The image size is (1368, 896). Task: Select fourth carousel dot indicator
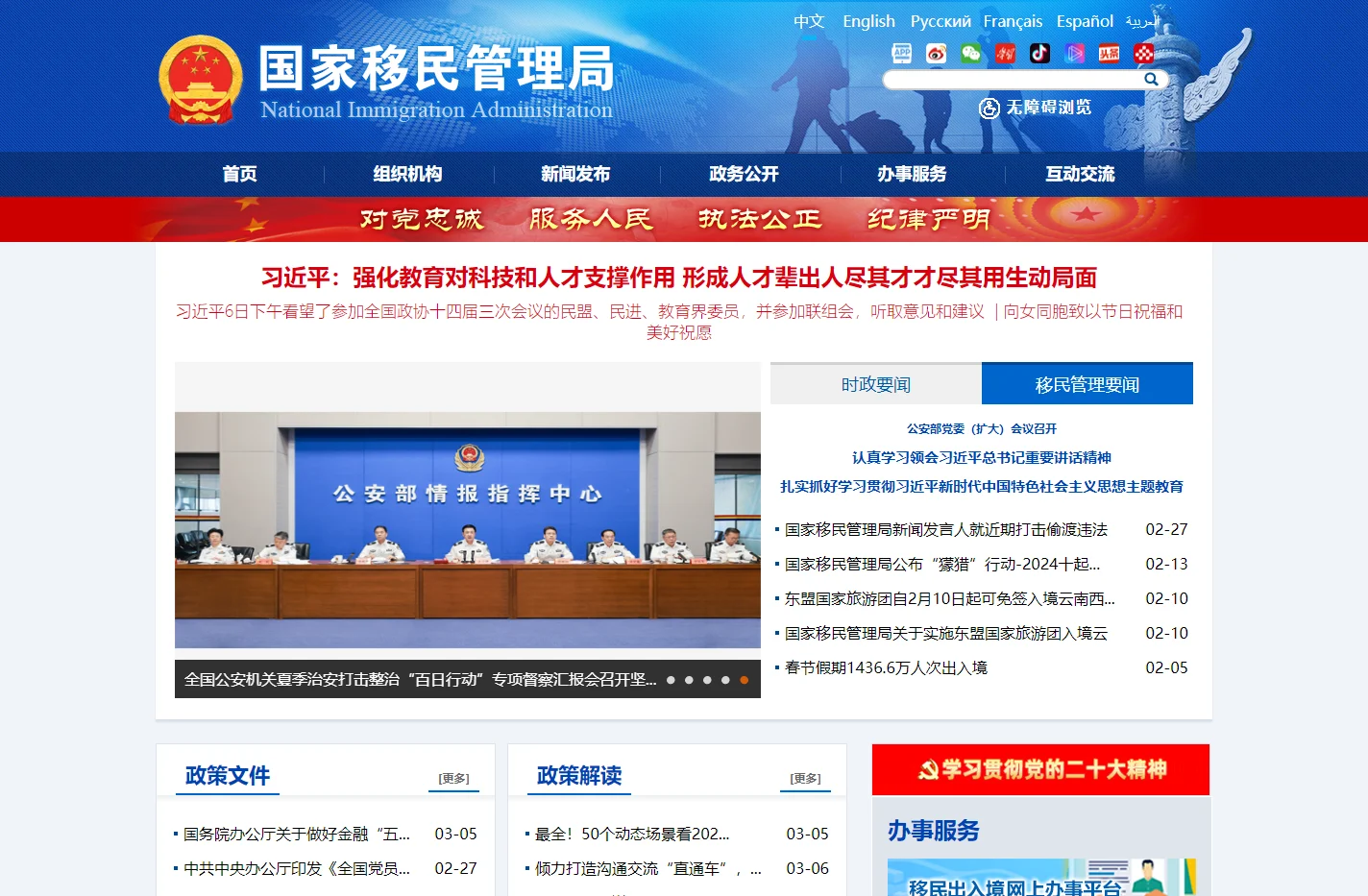725,680
